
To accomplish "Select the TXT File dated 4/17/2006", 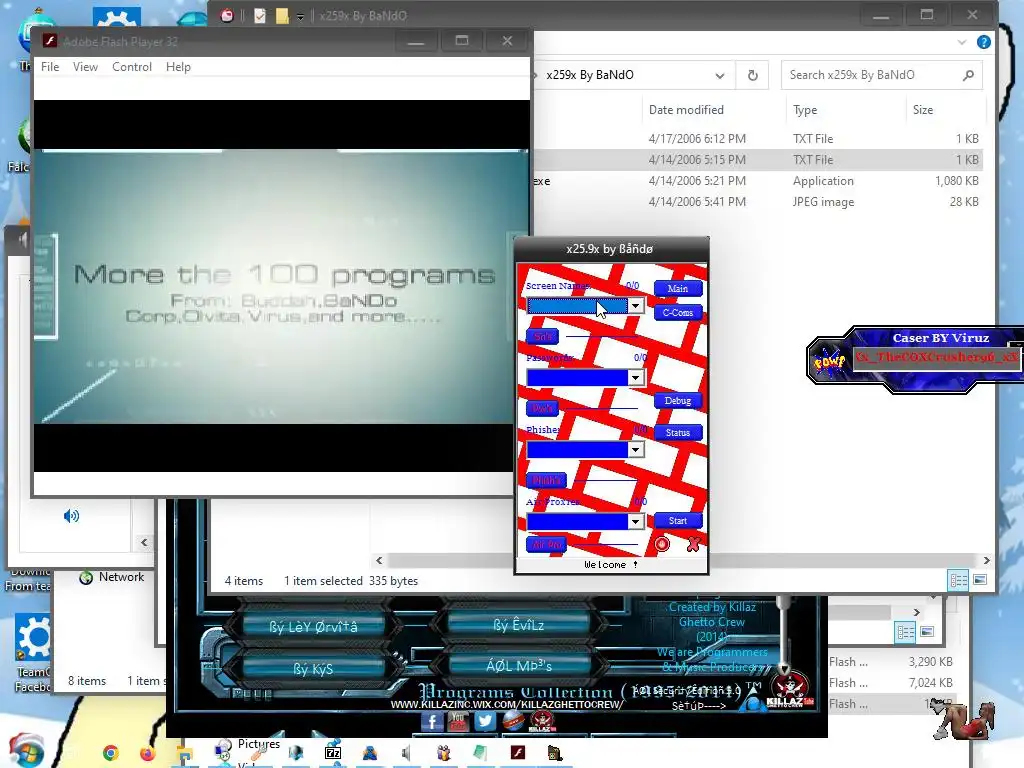I will pyautogui.click(x=758, y=138).
